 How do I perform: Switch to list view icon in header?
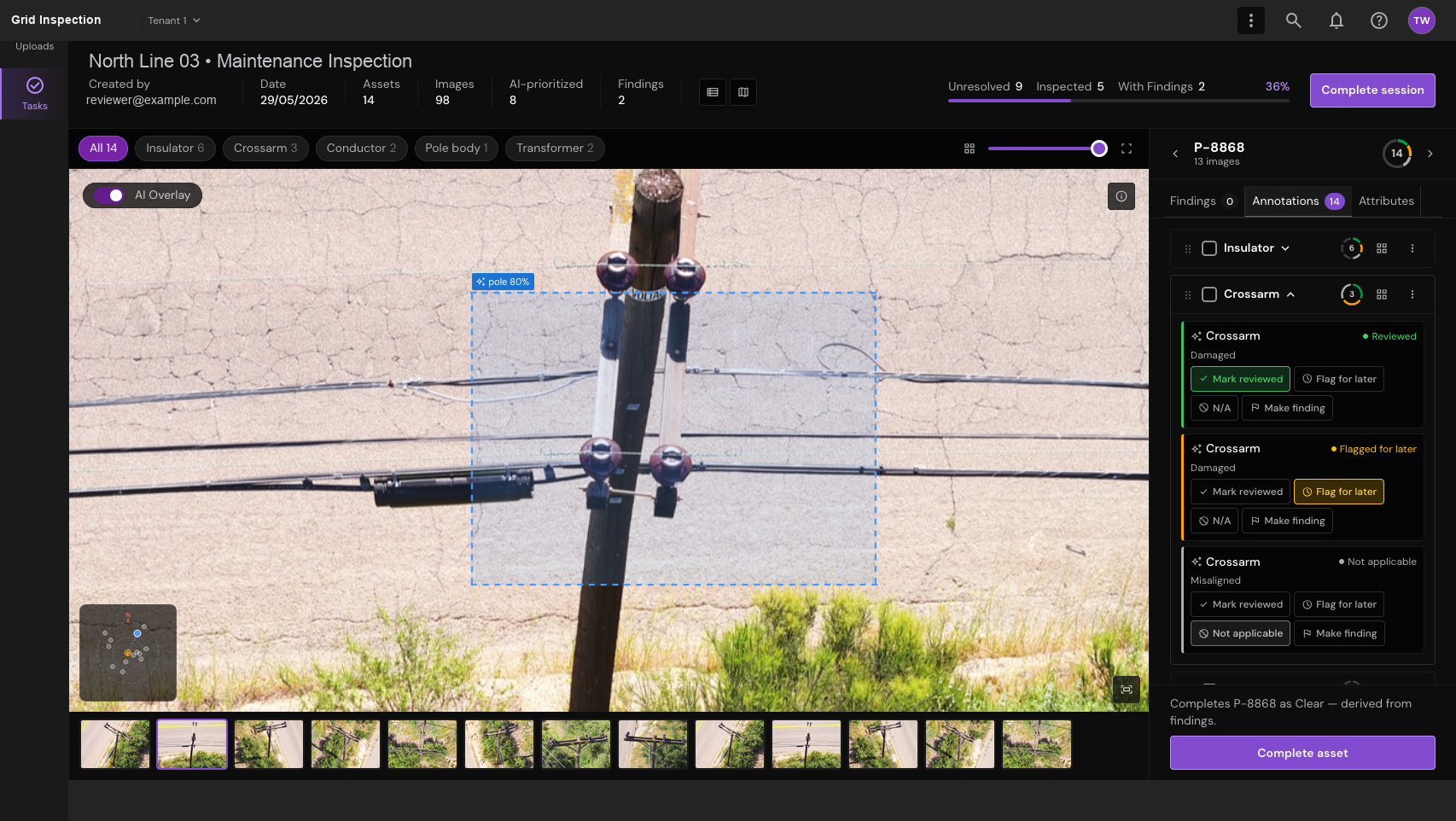tap(713, 92)
